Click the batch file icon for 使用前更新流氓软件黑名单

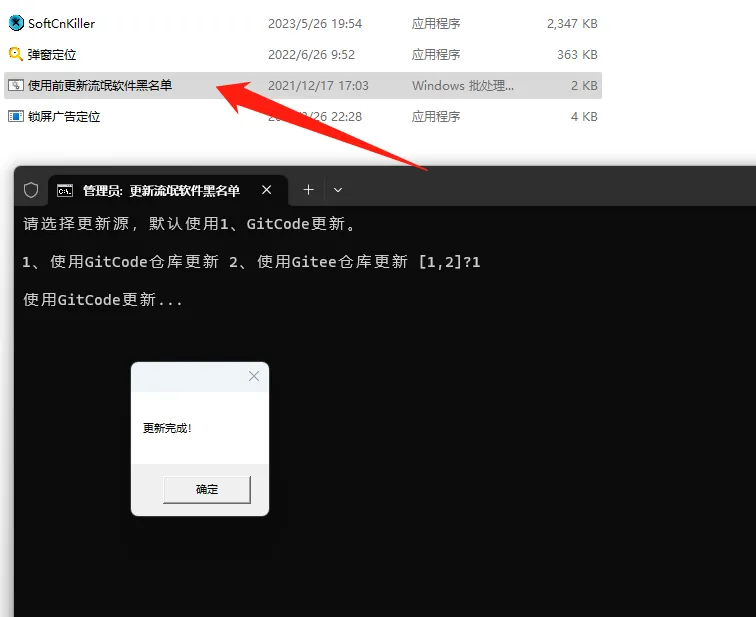click(15, 85)
